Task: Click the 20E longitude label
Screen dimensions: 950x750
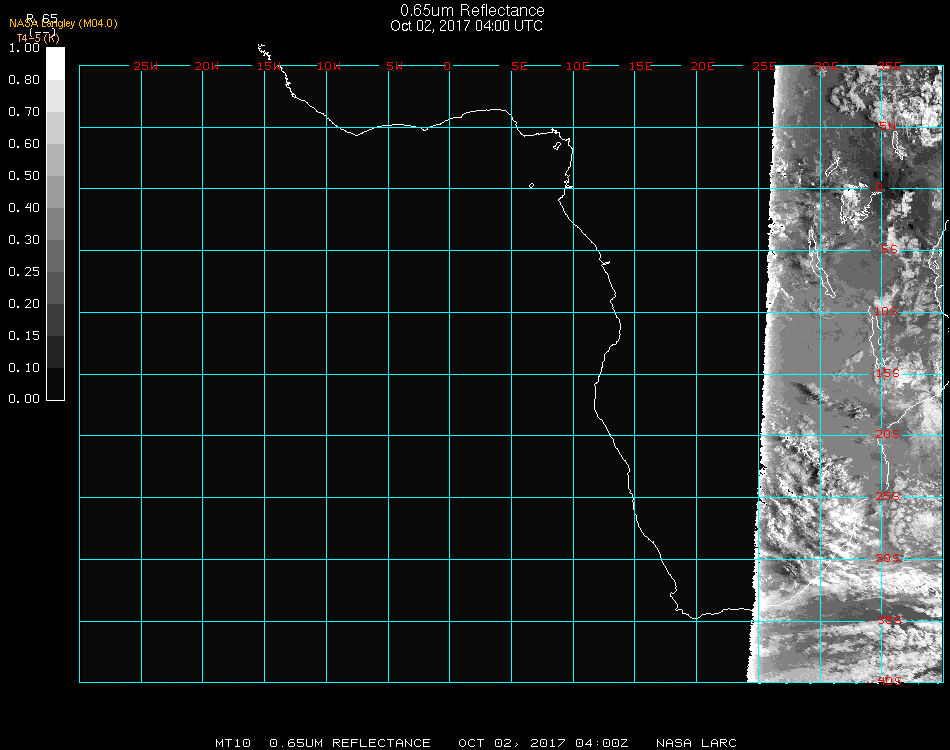Action: click(702, 66)
